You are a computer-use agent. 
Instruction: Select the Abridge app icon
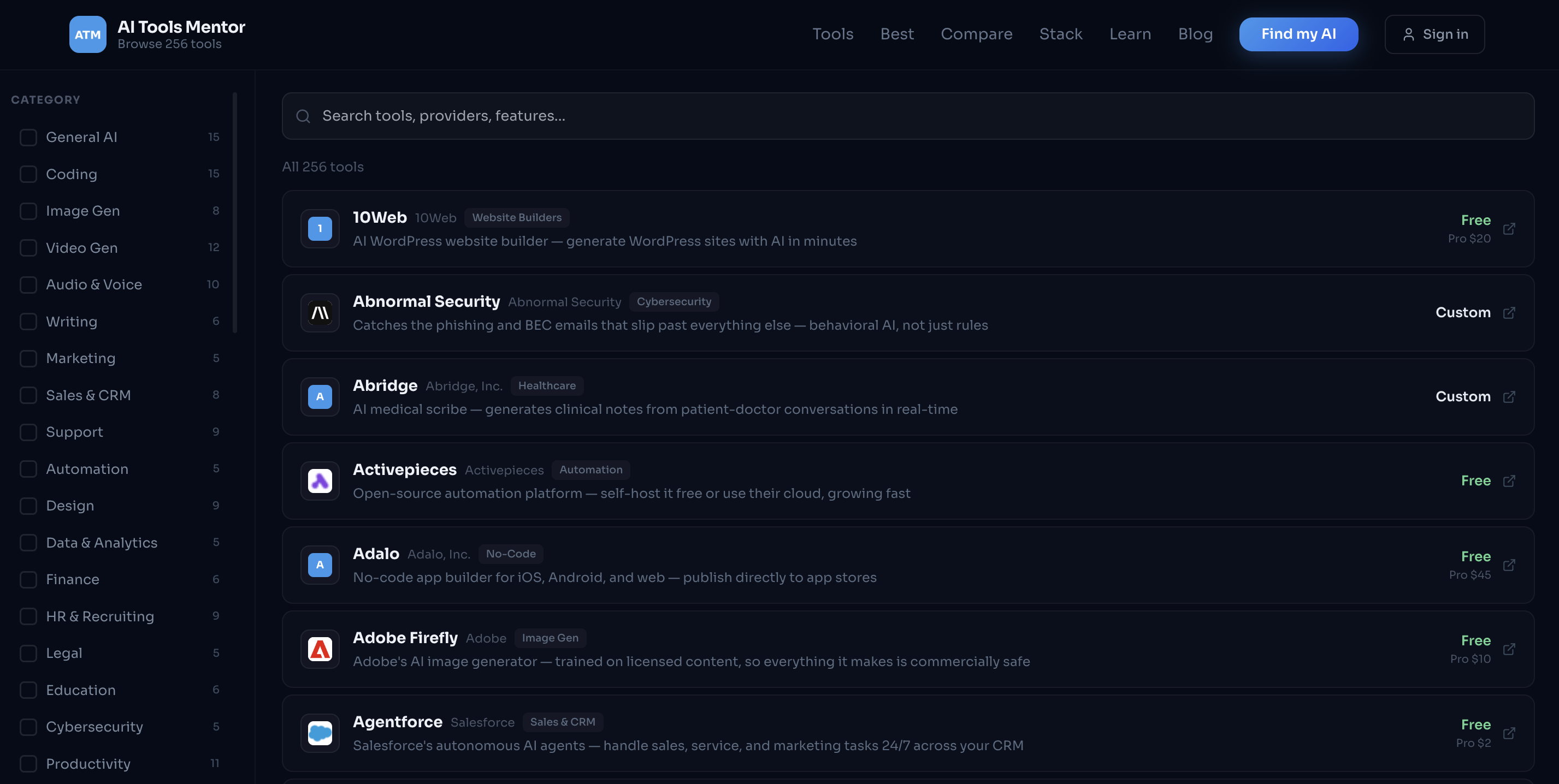[320, 397]
